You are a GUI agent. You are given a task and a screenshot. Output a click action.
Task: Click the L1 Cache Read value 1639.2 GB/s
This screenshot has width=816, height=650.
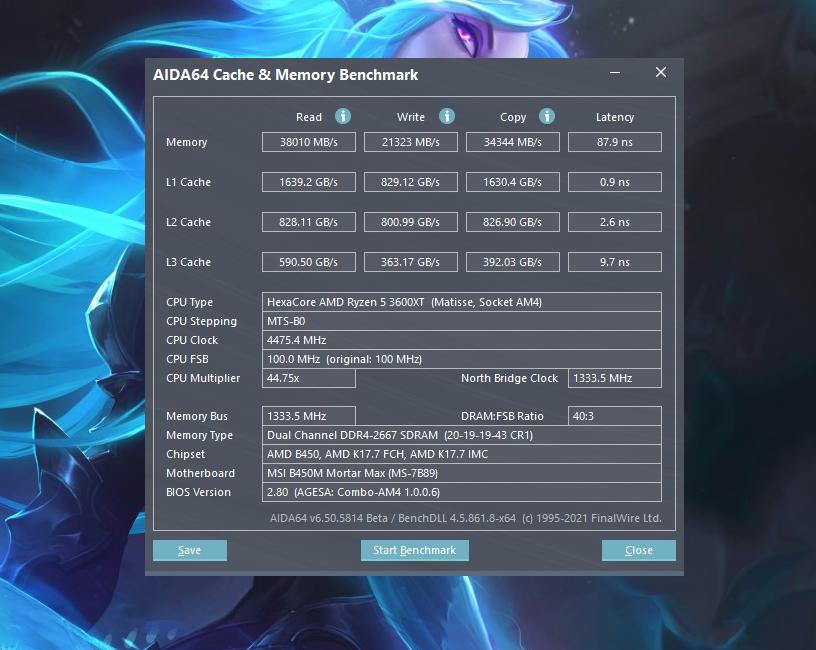[x=308, y=182]
